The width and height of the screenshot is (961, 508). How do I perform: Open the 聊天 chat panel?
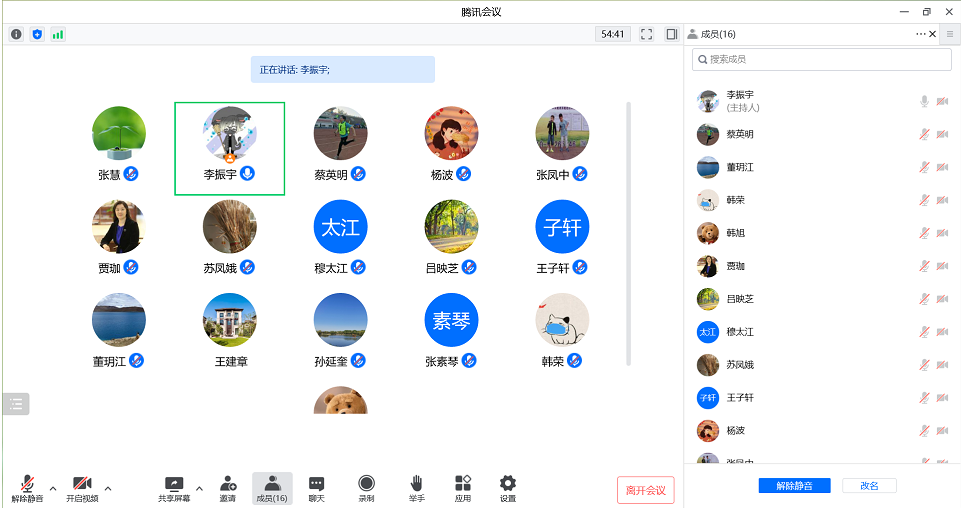[316, 488]
